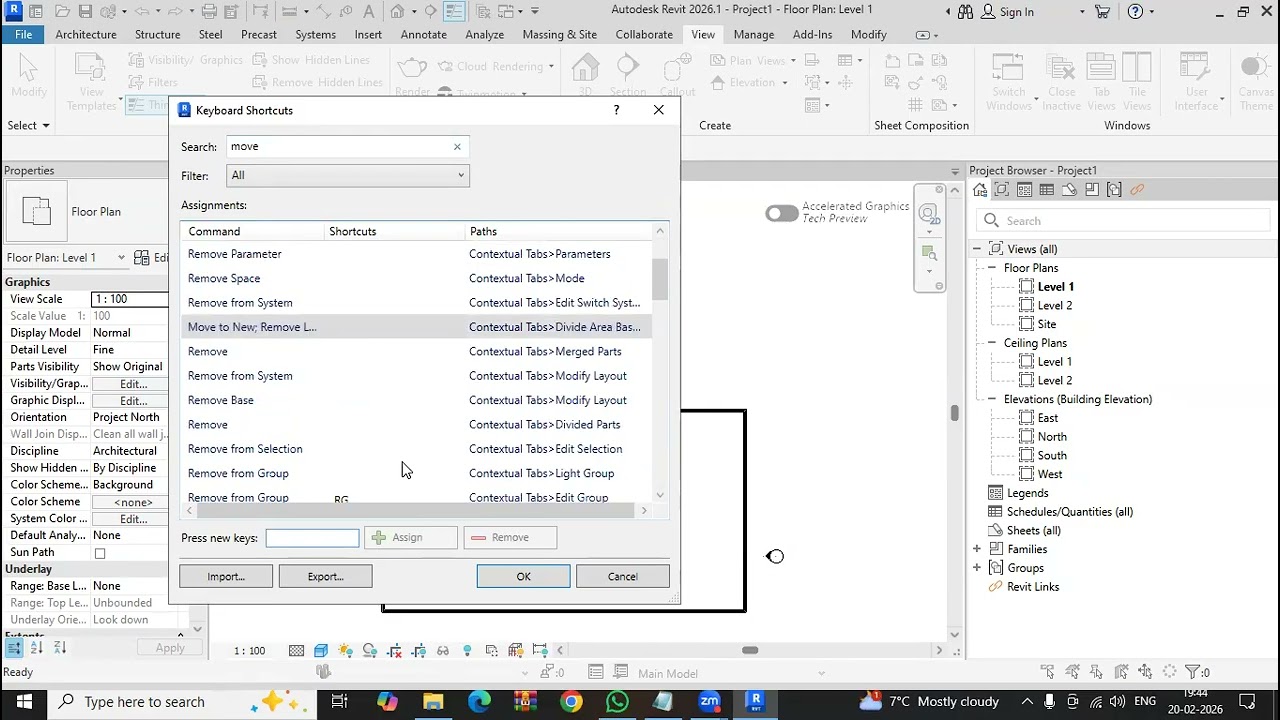Screen dimensions: 1280x720
Task: Click the Import... button
Action: [226, 576]
